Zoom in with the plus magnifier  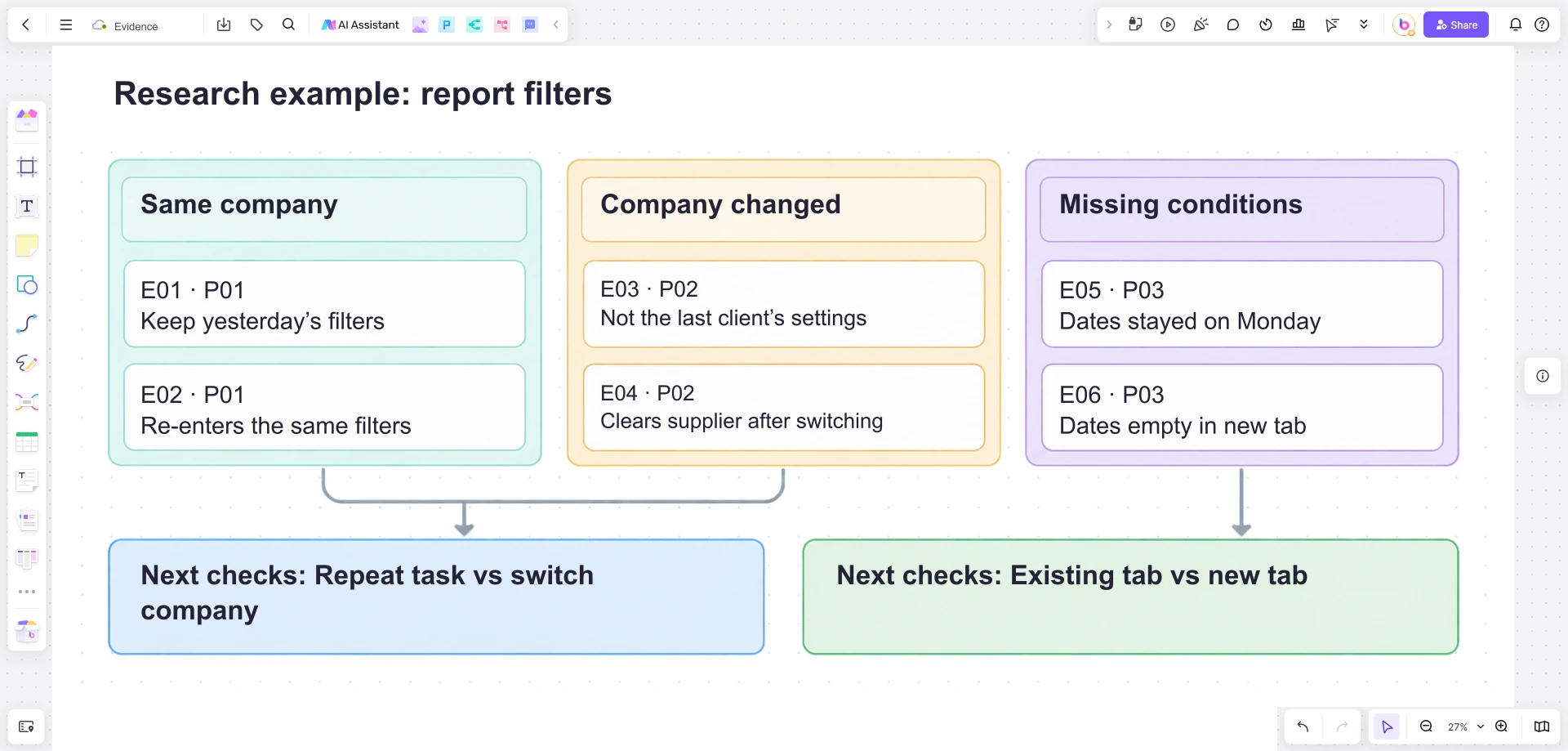pos(1501,726)
